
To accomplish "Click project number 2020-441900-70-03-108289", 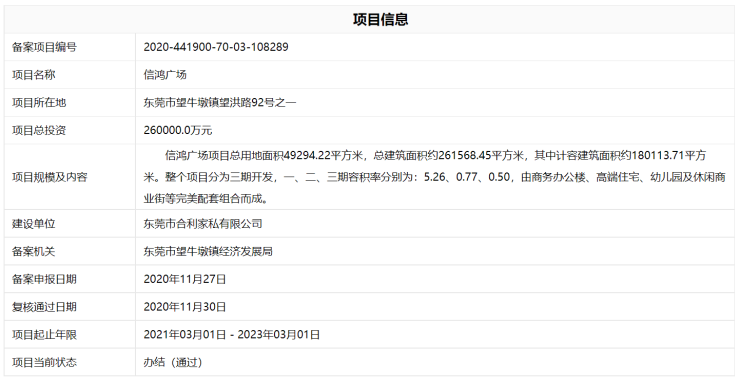I will pyautogui.click(x=216, y=47).
